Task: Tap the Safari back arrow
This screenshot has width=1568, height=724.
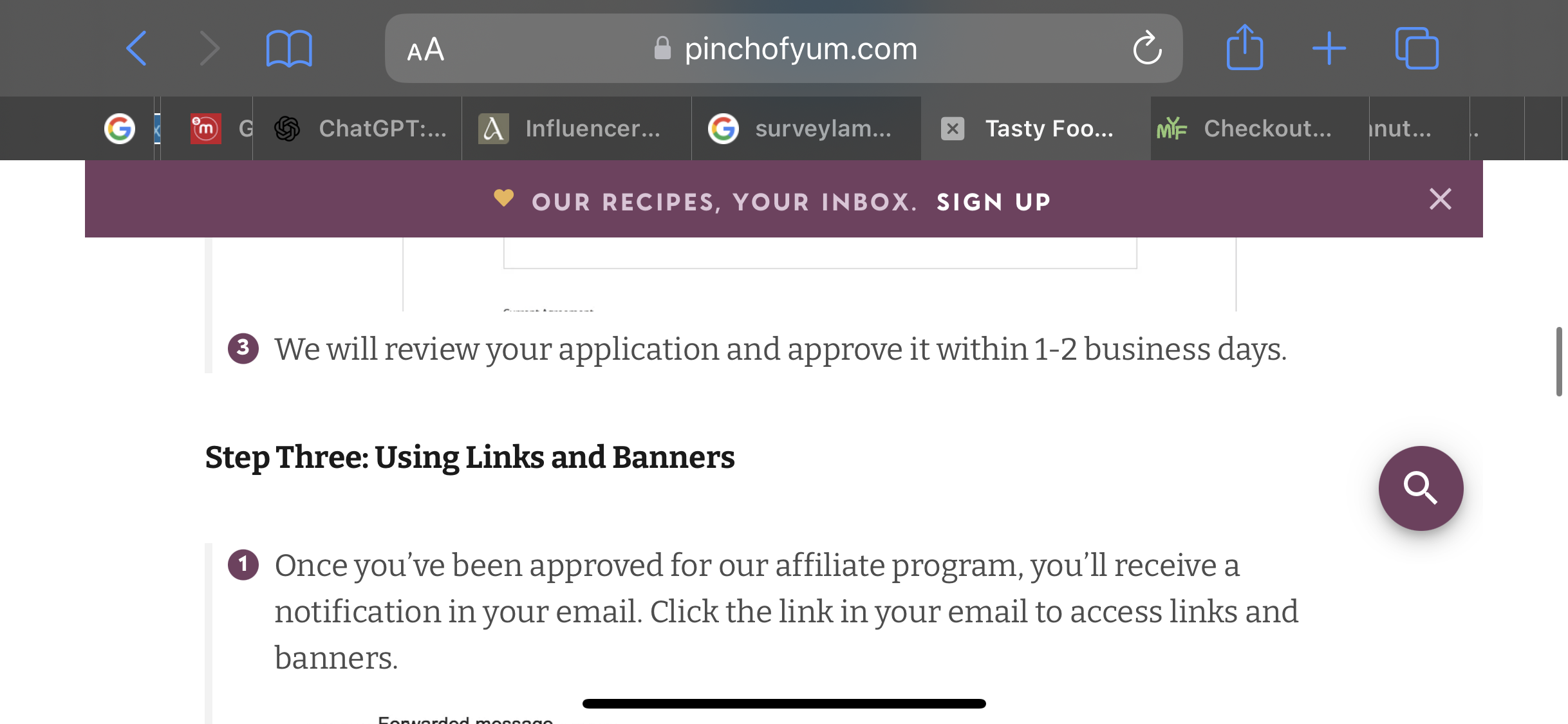Action: click(136, 48)
